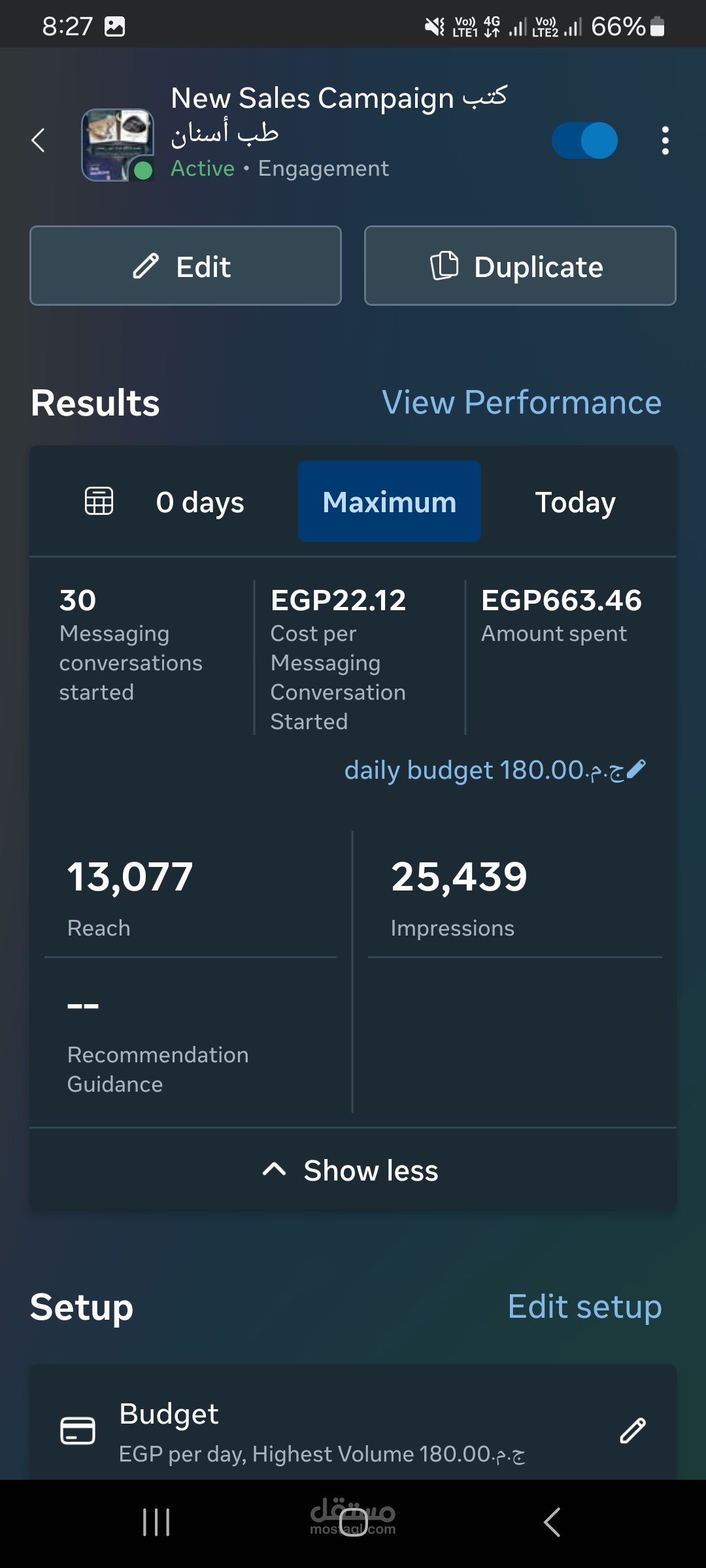
Task: Select the 0 days time range
Action: click(200, 502)
